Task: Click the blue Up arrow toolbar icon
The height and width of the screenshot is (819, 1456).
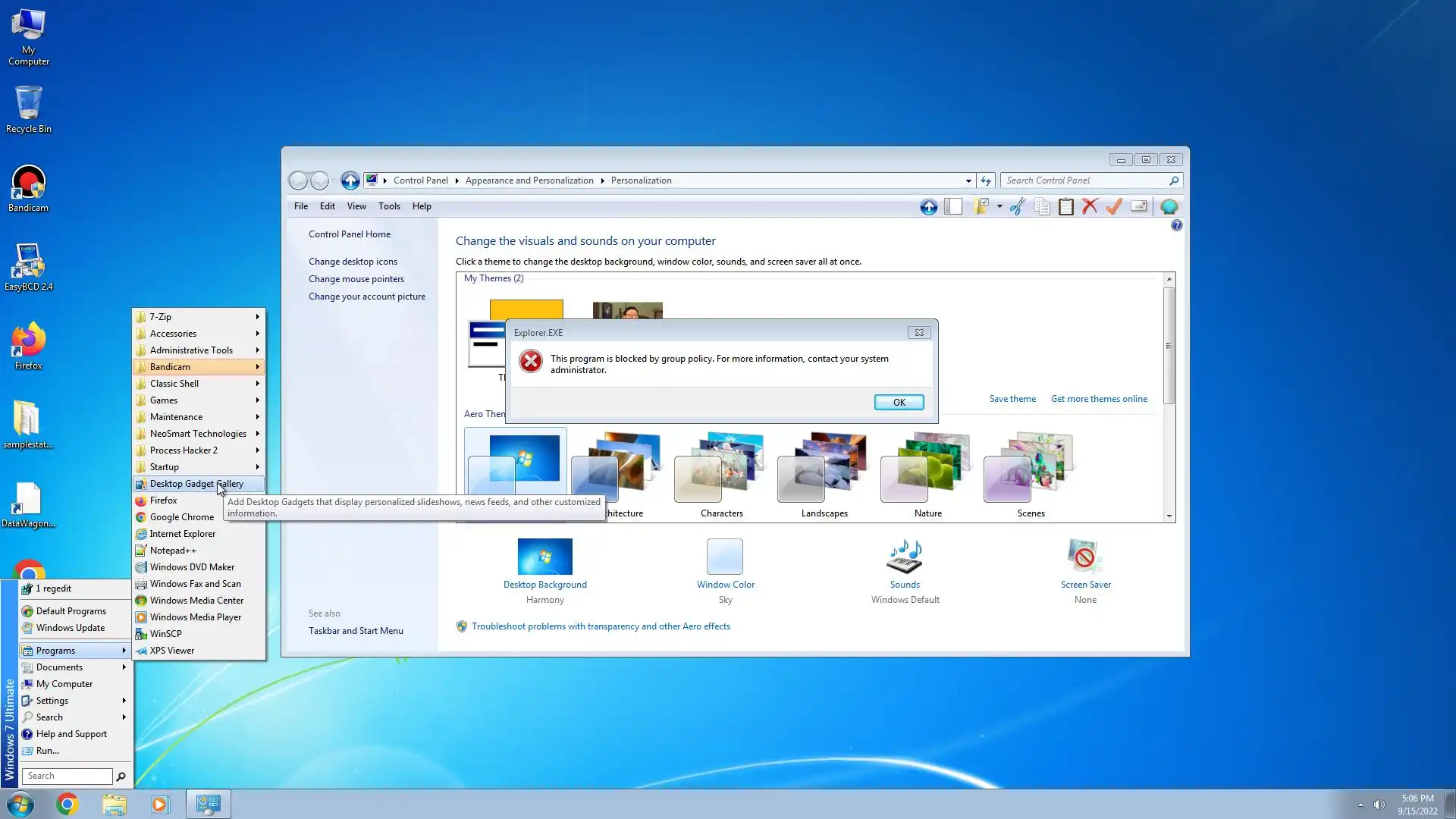Action: tap(928, 206)
